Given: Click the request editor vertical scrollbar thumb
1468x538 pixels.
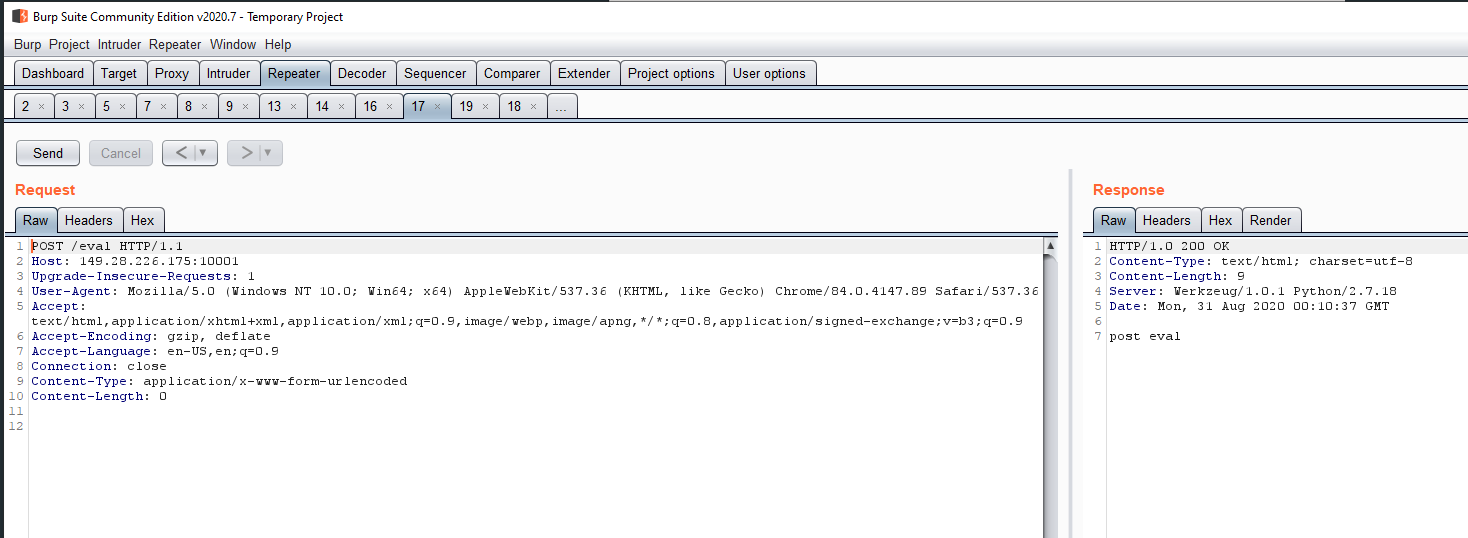Looking at the screenshot, I should point(1050,395).
